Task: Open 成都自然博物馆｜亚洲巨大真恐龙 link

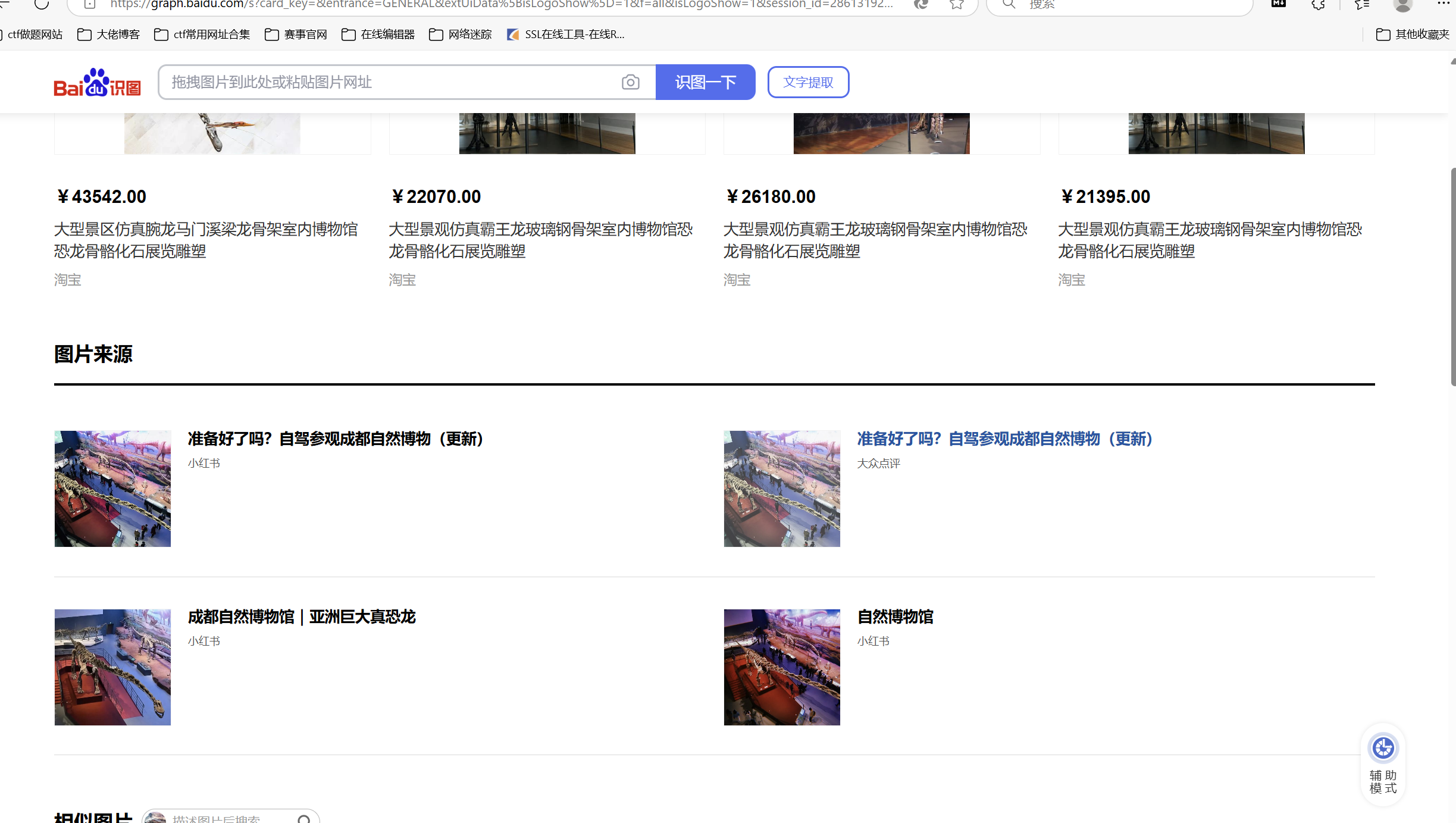Action: click(x=302, y=617)
